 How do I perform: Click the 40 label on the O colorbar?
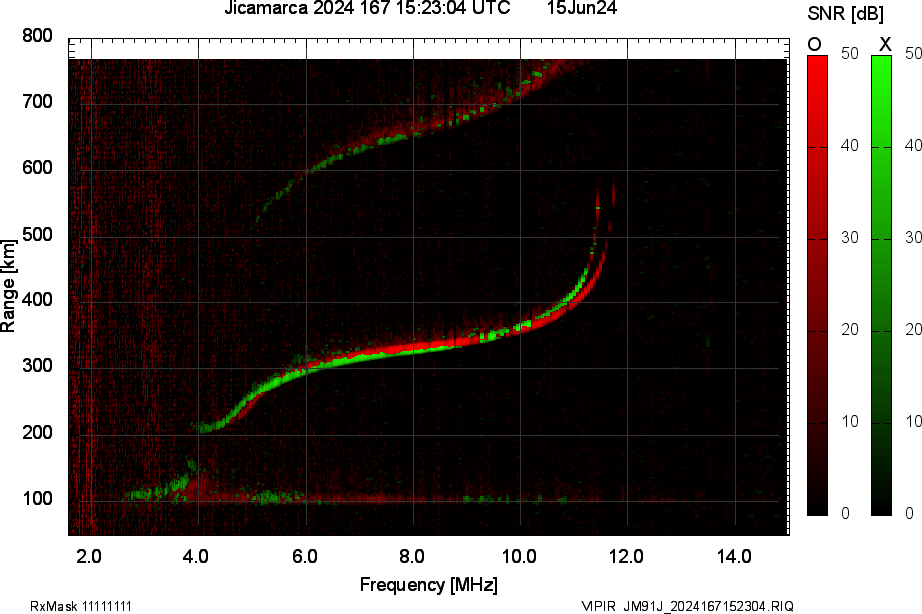850,145
